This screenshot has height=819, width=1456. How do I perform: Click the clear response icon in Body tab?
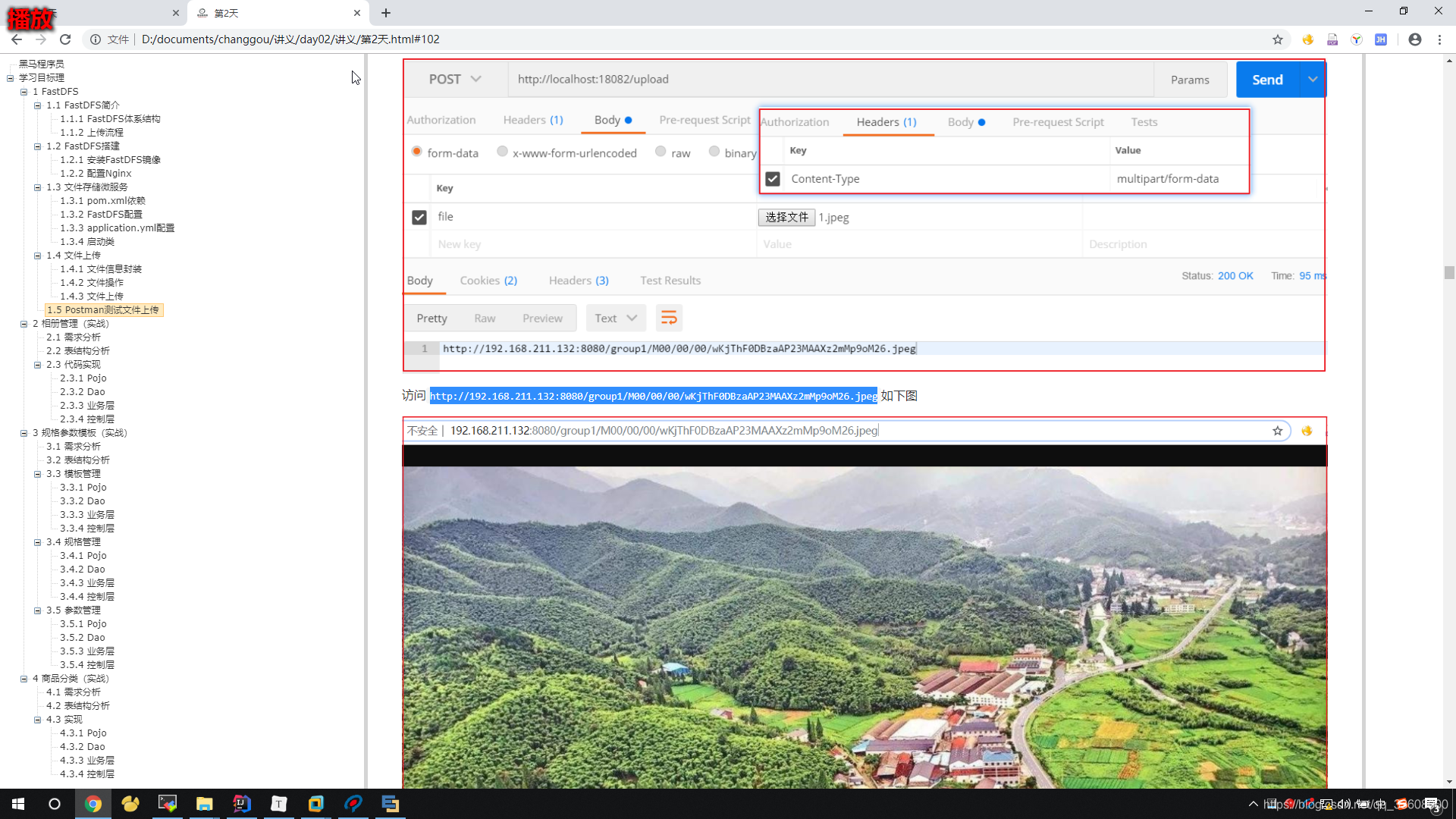tap(670, 317)
